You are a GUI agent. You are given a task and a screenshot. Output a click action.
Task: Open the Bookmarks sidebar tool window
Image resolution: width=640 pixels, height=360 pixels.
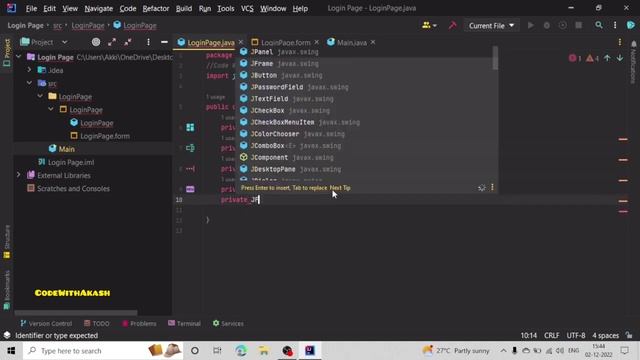click(7, 290)
